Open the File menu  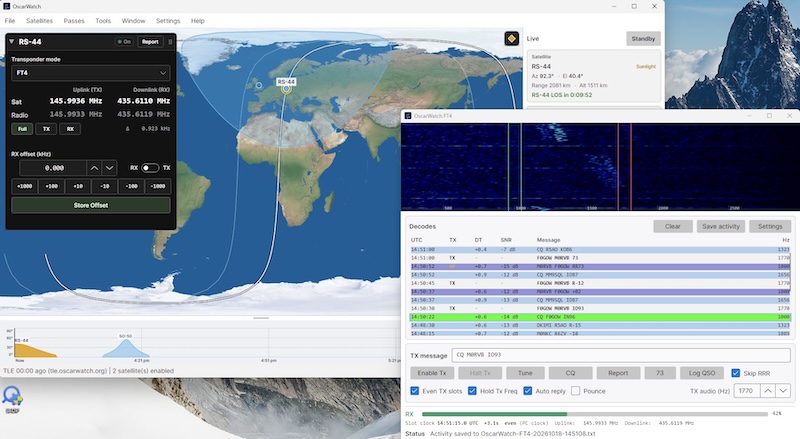coord(10,21)
